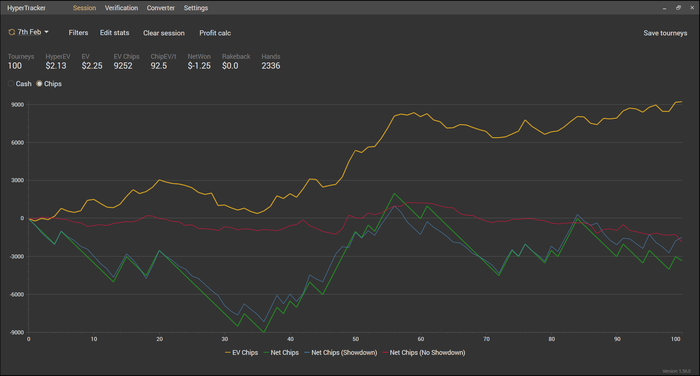Open the Settings tab
700x376 pixels.
pyautogui.click(x=196, y=8)
